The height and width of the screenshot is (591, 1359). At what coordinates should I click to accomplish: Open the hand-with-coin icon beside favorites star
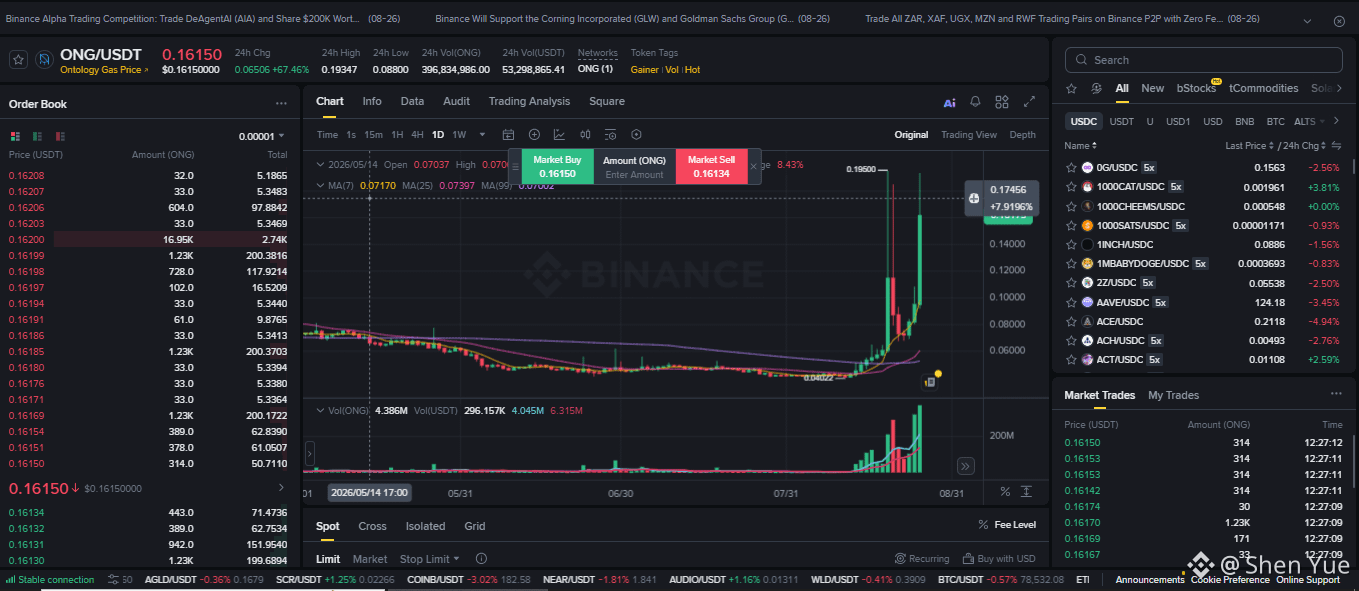pos(1096,88)
